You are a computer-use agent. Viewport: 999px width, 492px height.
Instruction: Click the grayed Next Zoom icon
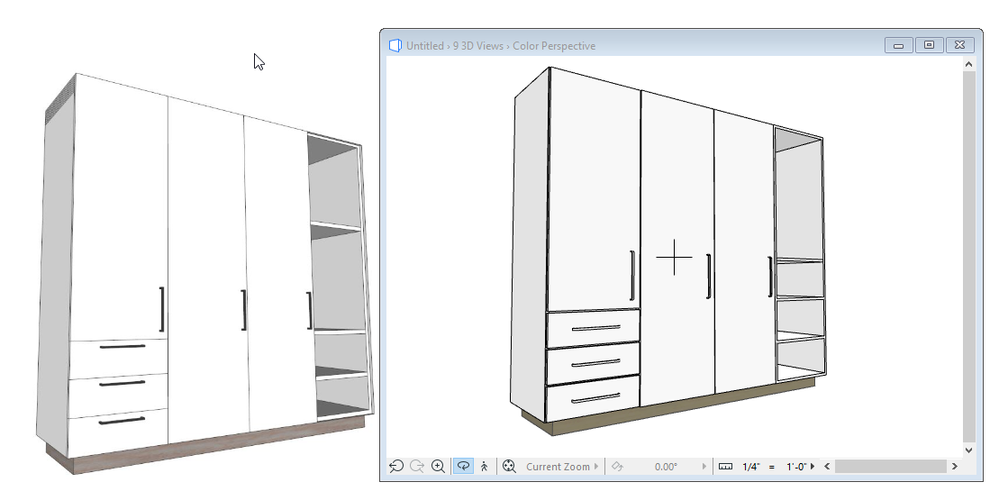(x=417, y=466)
